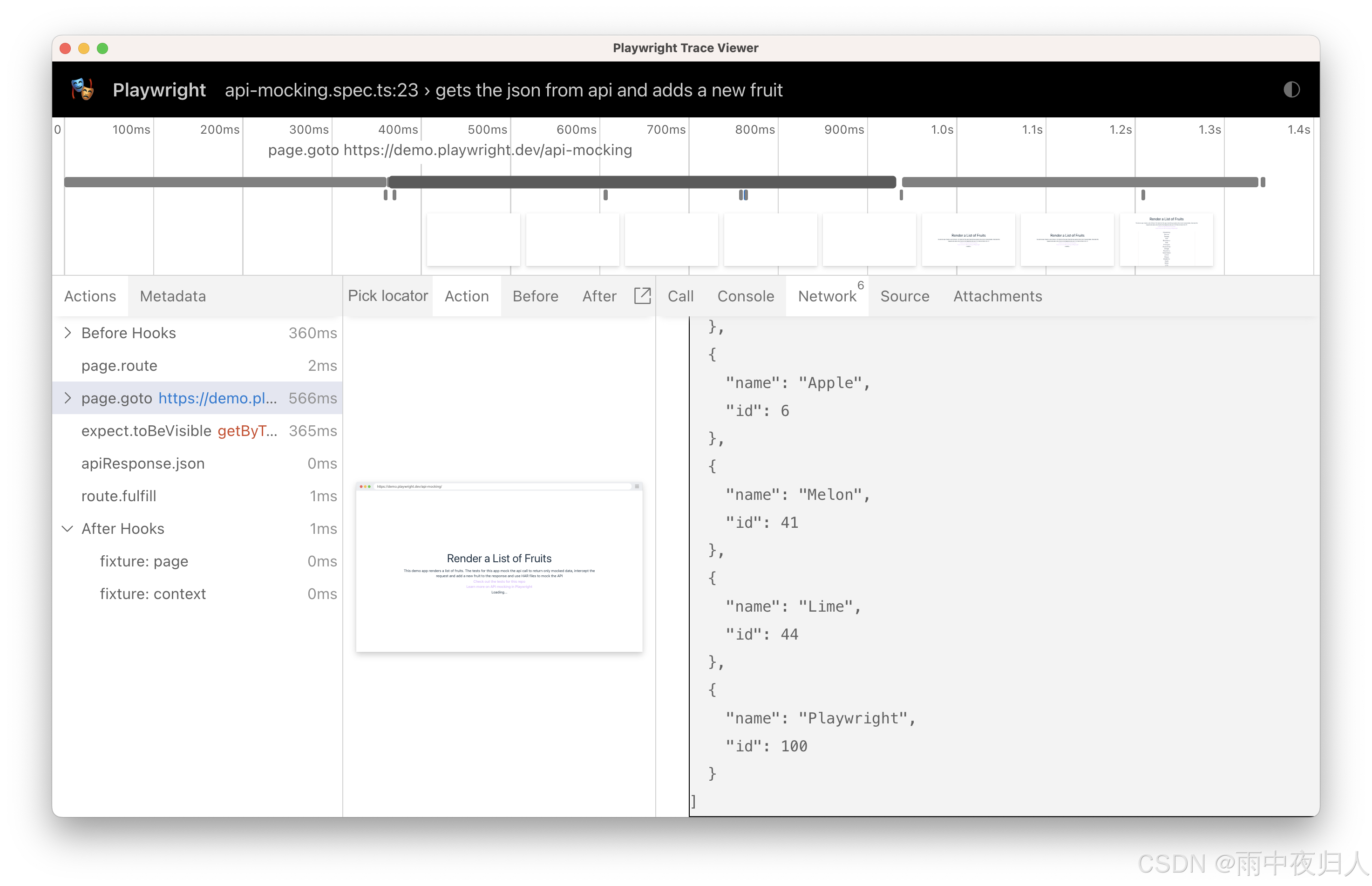Image resolution: width=1372 pixels, height=886 pixels.
Task: Switch to the Metadata tab
Action: point(172,296)
